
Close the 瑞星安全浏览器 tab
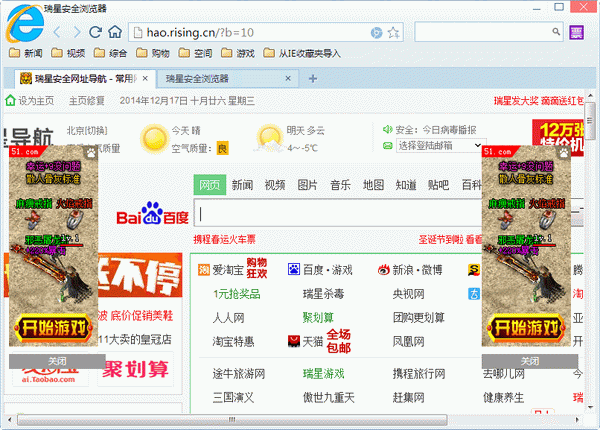coord(288,78)
